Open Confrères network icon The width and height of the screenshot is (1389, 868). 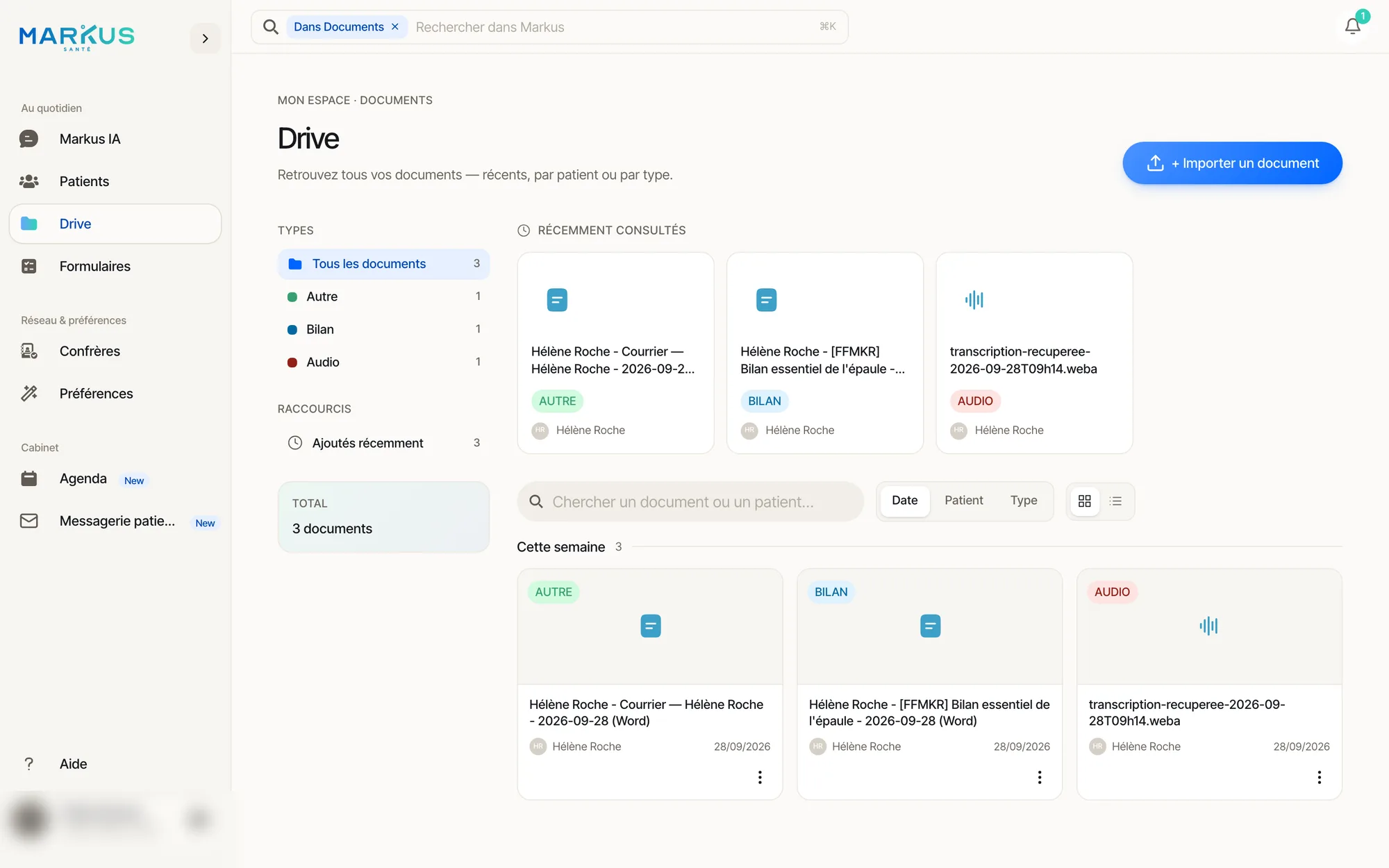coord(28,351)
